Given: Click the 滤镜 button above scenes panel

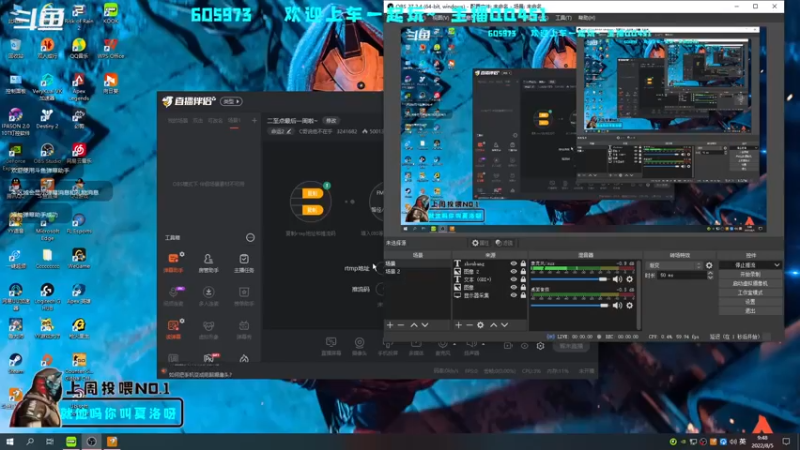Looking at the screenshot, I should click(504, 243).
